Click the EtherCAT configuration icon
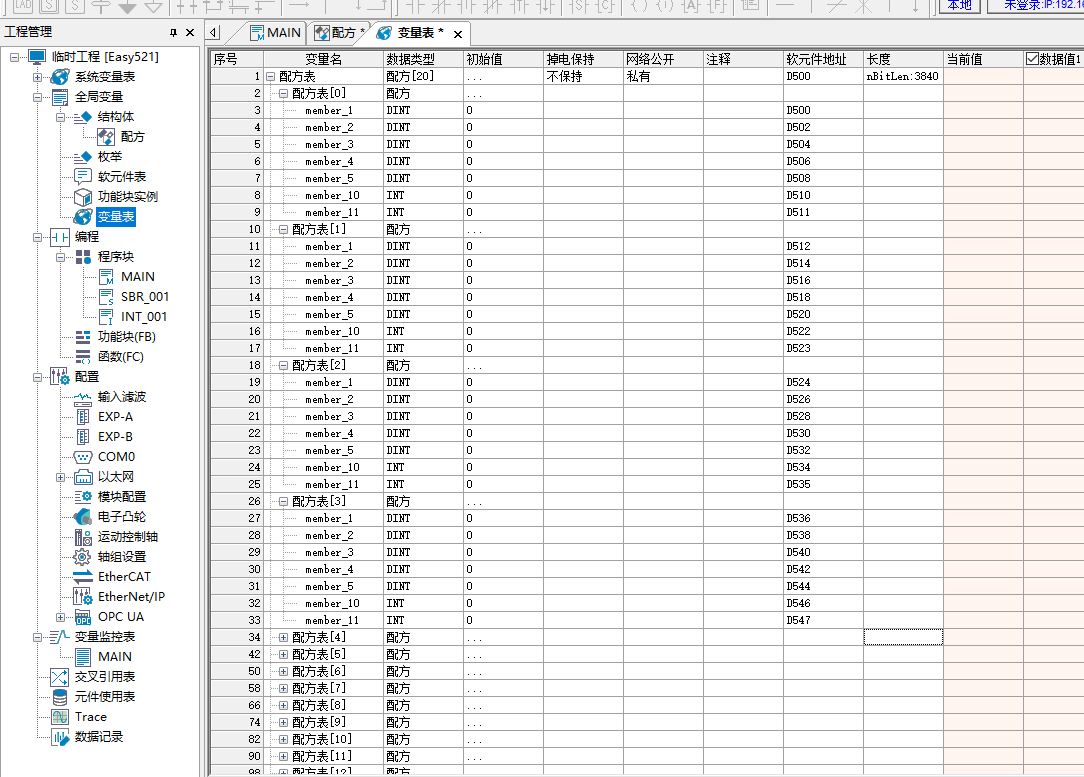 [x=83, y=577]
